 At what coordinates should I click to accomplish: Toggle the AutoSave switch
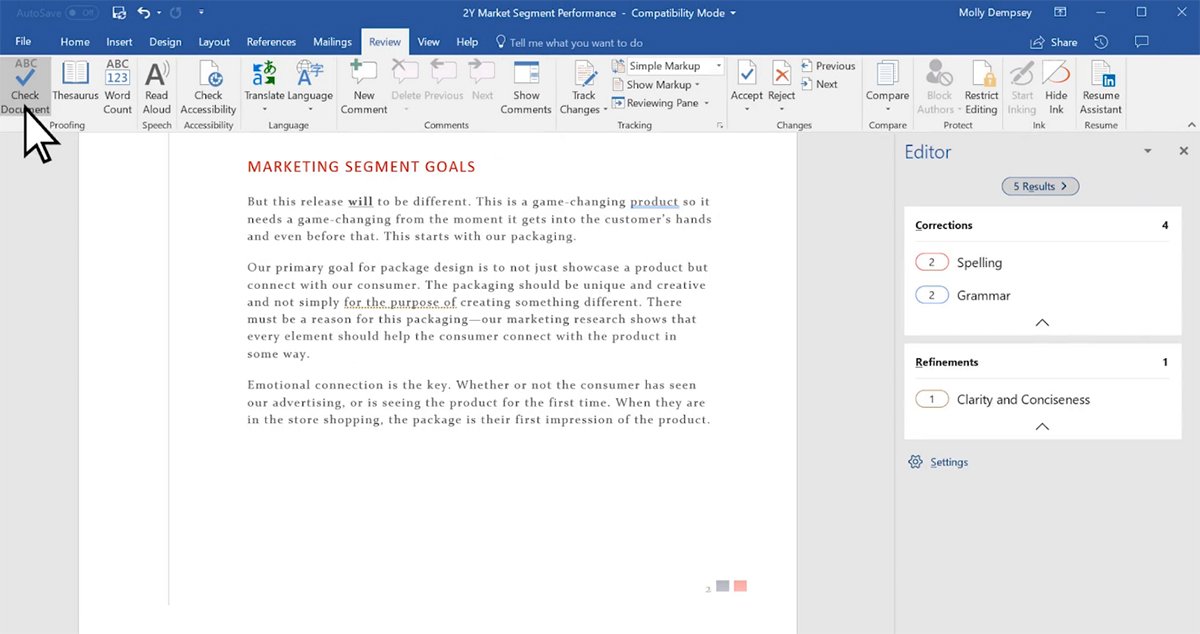pyautogui.click(x=81, y=13)
